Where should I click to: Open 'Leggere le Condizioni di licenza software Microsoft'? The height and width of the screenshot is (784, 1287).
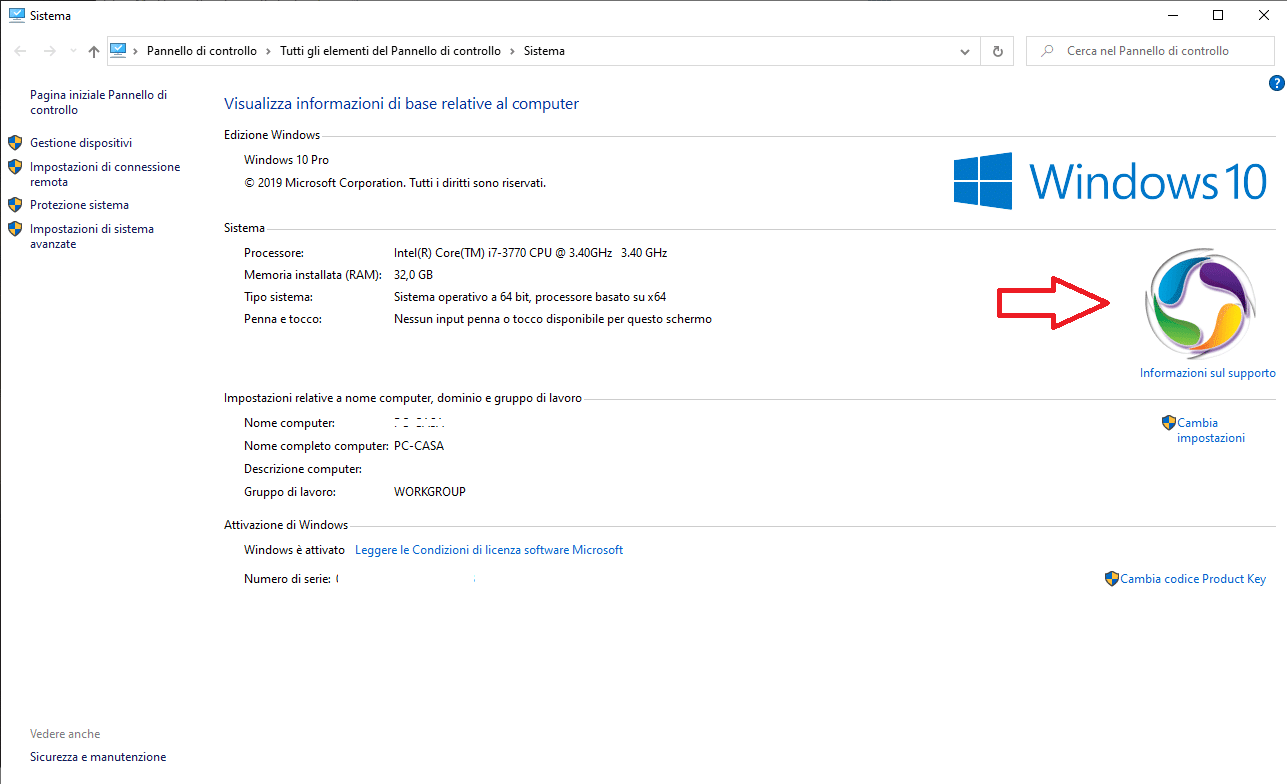point(489,550)
